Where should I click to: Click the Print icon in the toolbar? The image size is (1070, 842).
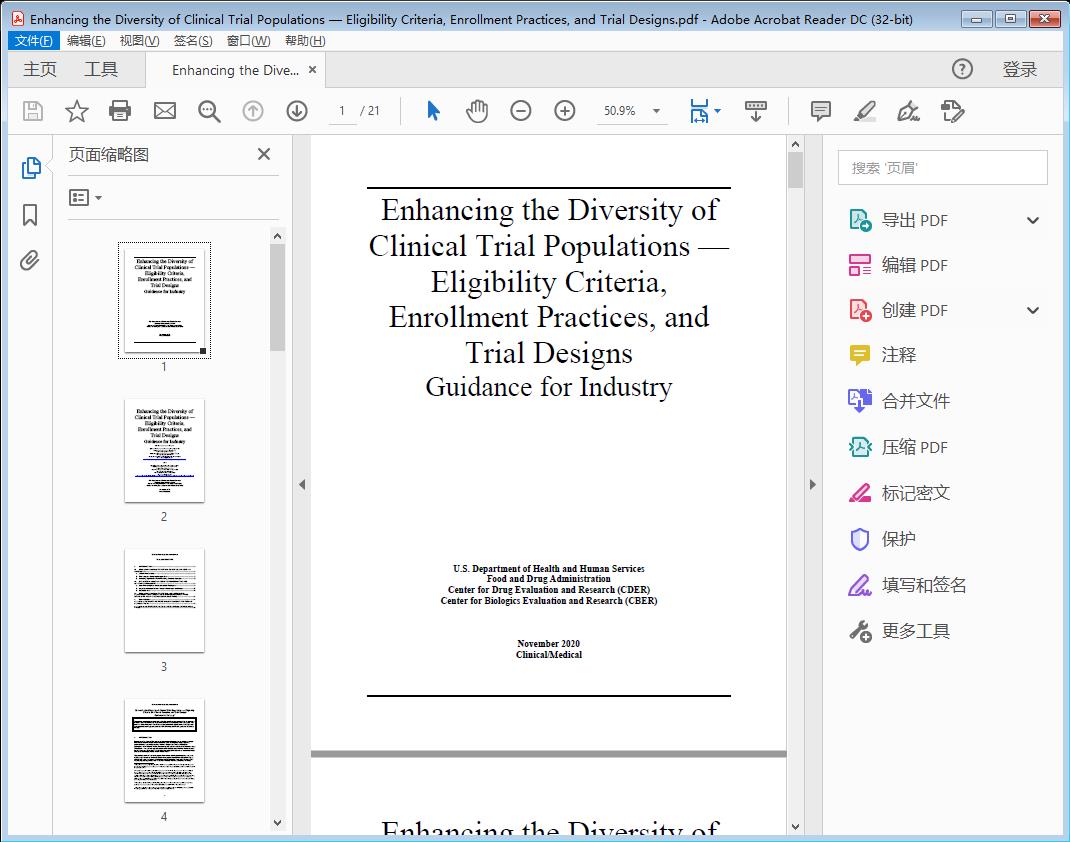click(120, 111)
